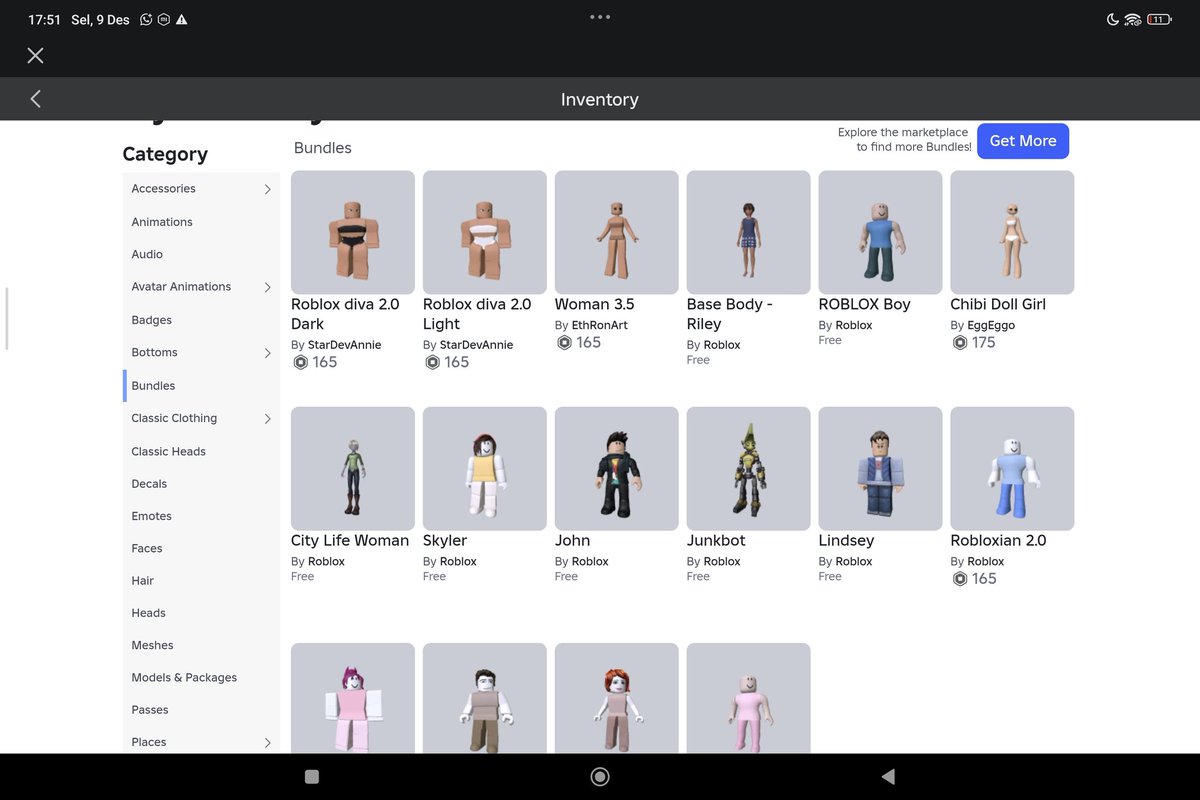
Task: Tap the Android back navigation triangle
Action: [887, 775]
